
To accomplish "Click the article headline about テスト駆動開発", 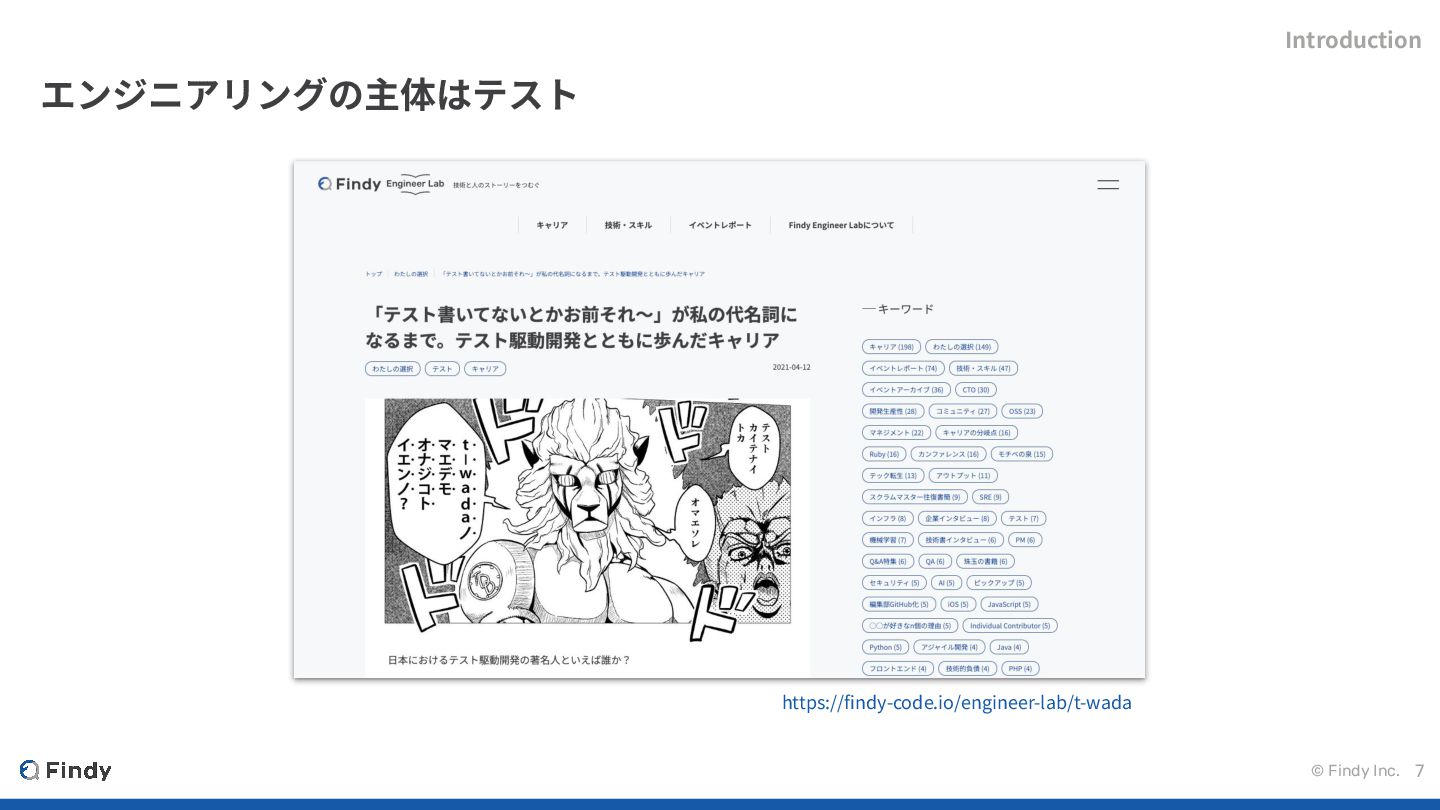I will click(x=581, y=328).
